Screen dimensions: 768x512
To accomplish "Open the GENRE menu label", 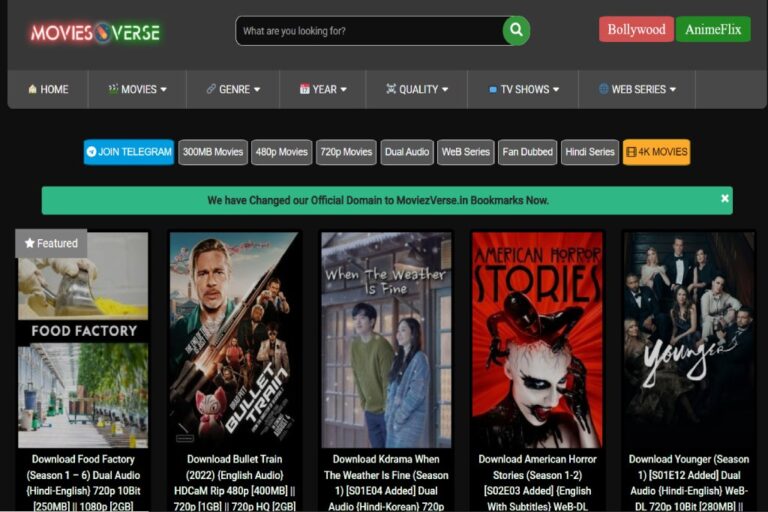I will [x=235, y=89].
